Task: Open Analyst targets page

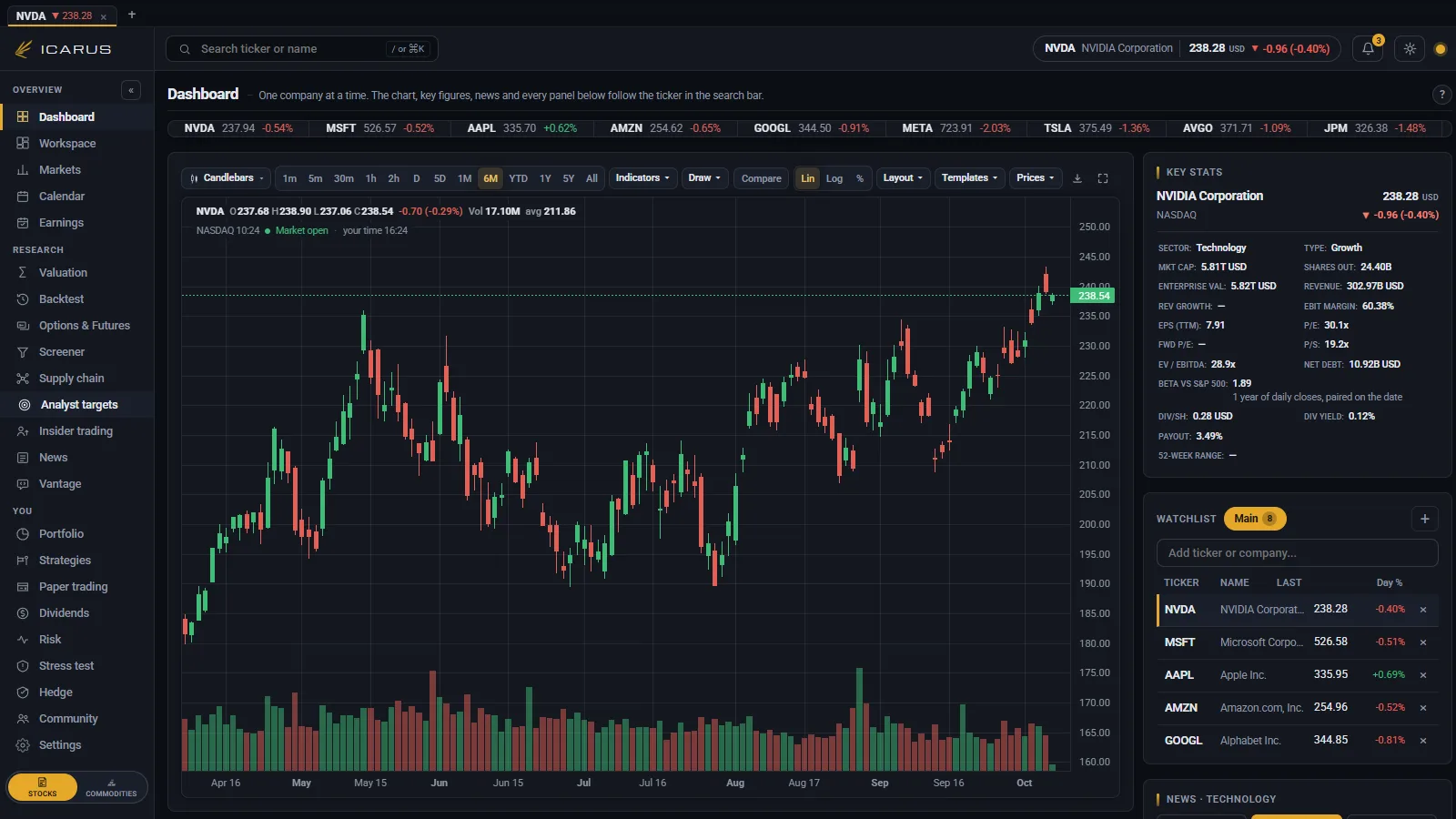Action: (76, 405)
